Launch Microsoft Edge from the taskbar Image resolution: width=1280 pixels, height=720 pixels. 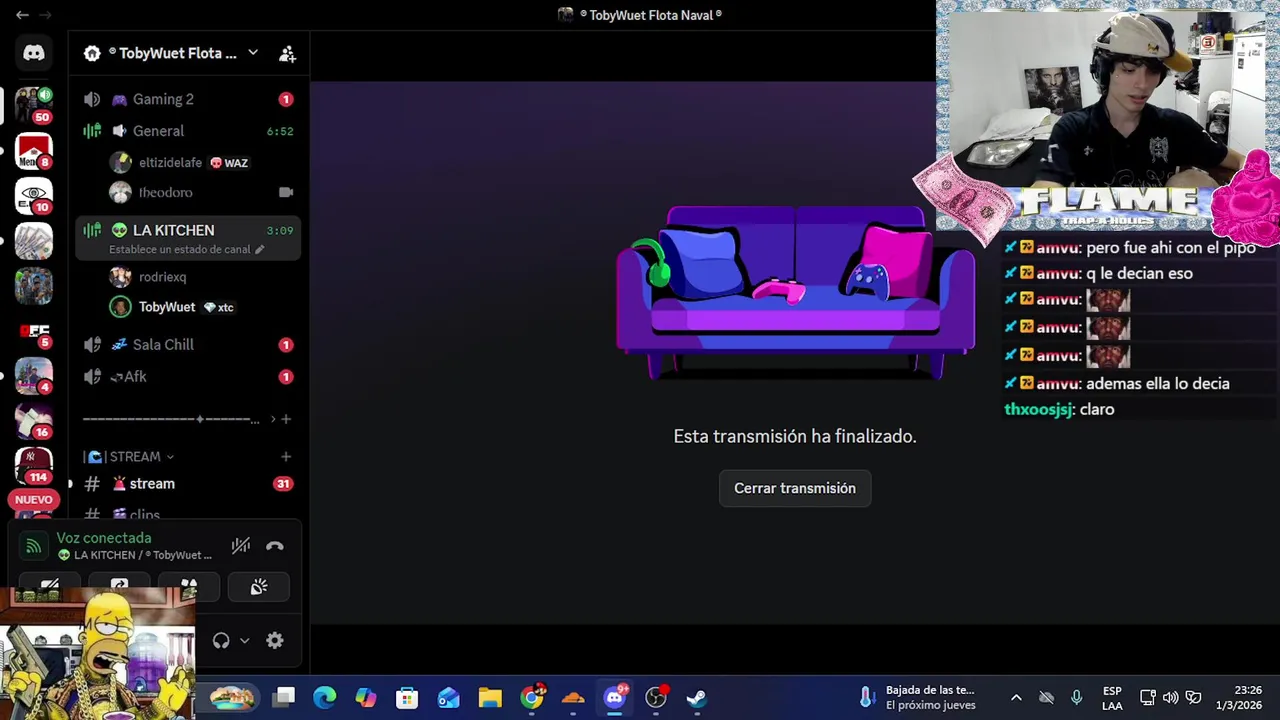tap(325, 697)
